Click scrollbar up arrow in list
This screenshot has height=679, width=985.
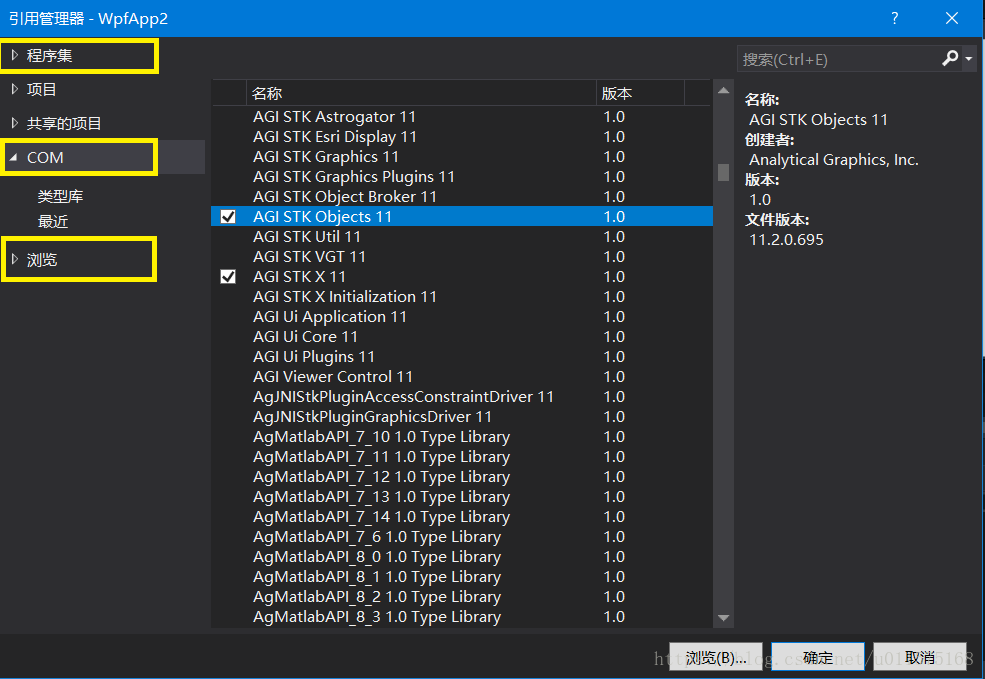[x=724, y=90]
